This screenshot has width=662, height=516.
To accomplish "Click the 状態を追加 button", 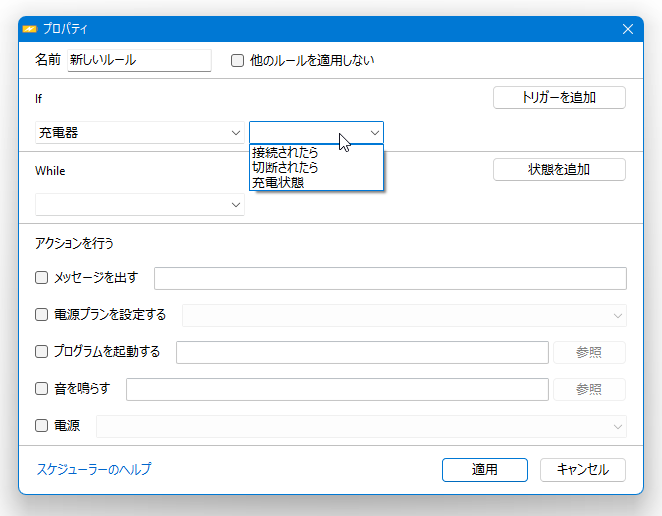I will click(x=559, y=169).
